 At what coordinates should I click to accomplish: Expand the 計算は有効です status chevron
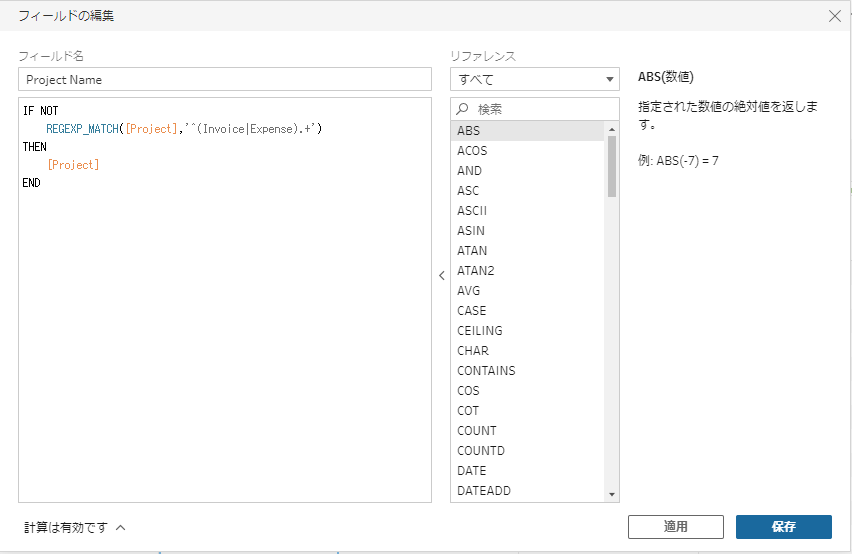pyautogui.click(x=121, y=527)
